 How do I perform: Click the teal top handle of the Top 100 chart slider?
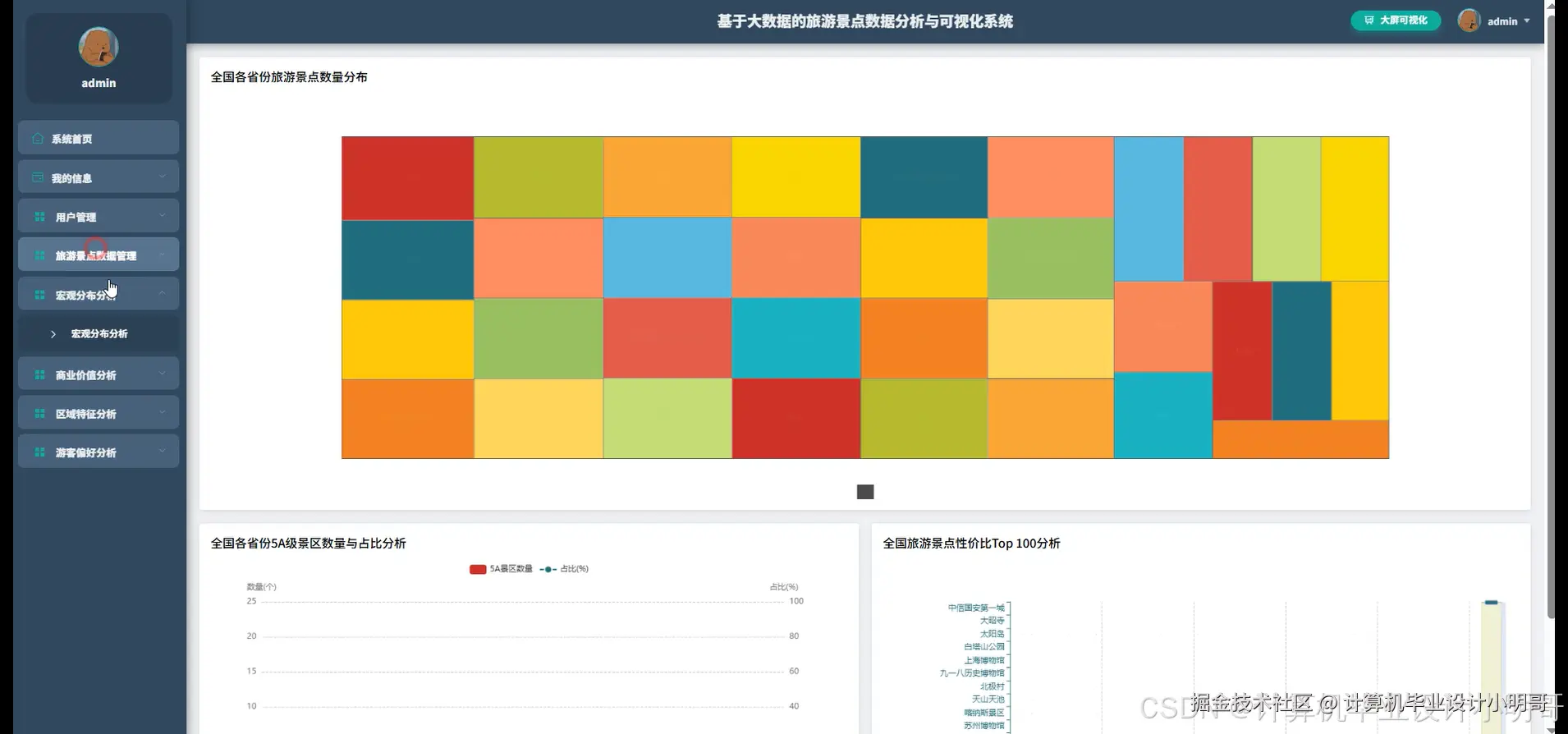1492,603
